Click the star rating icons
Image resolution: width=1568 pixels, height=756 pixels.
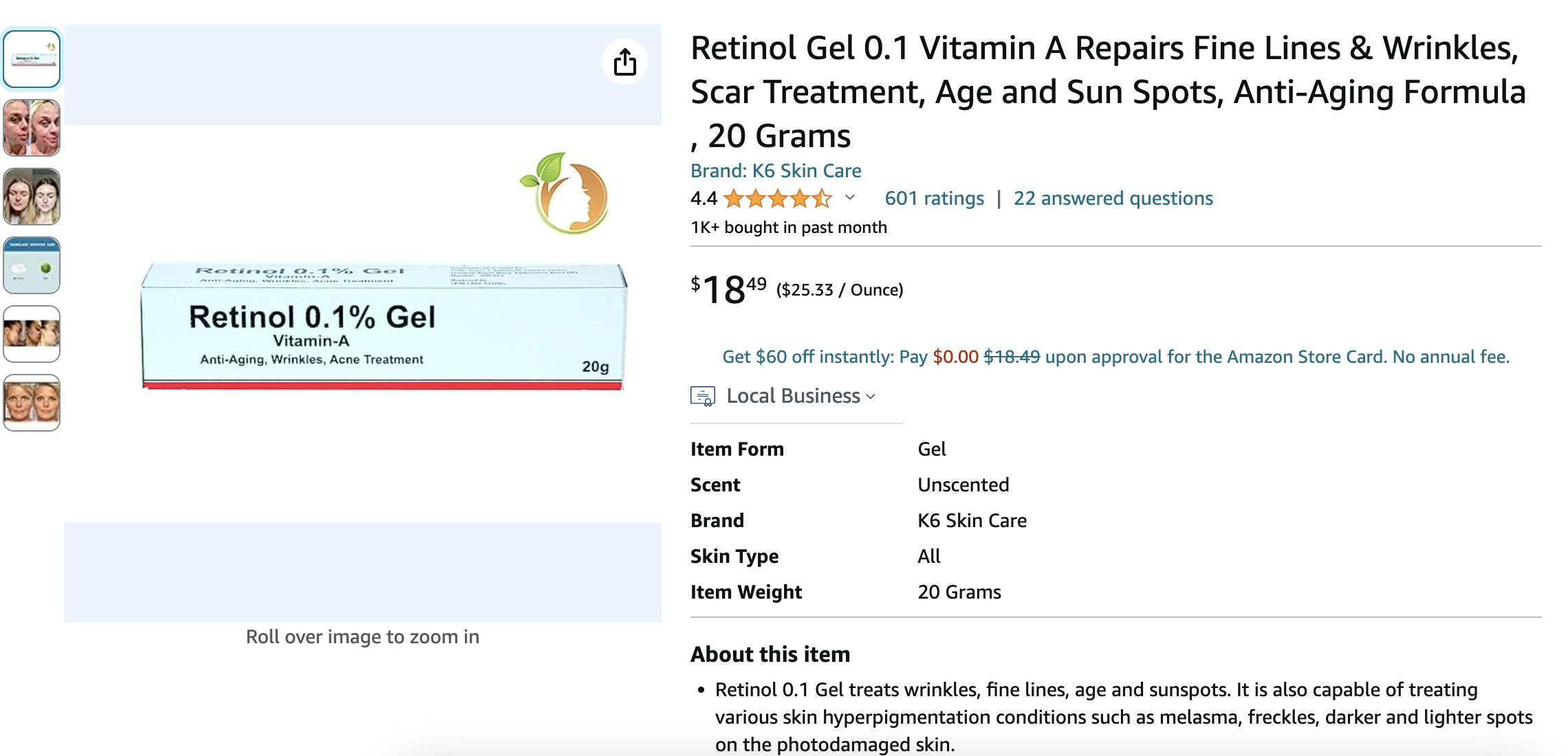click(778, 199)
